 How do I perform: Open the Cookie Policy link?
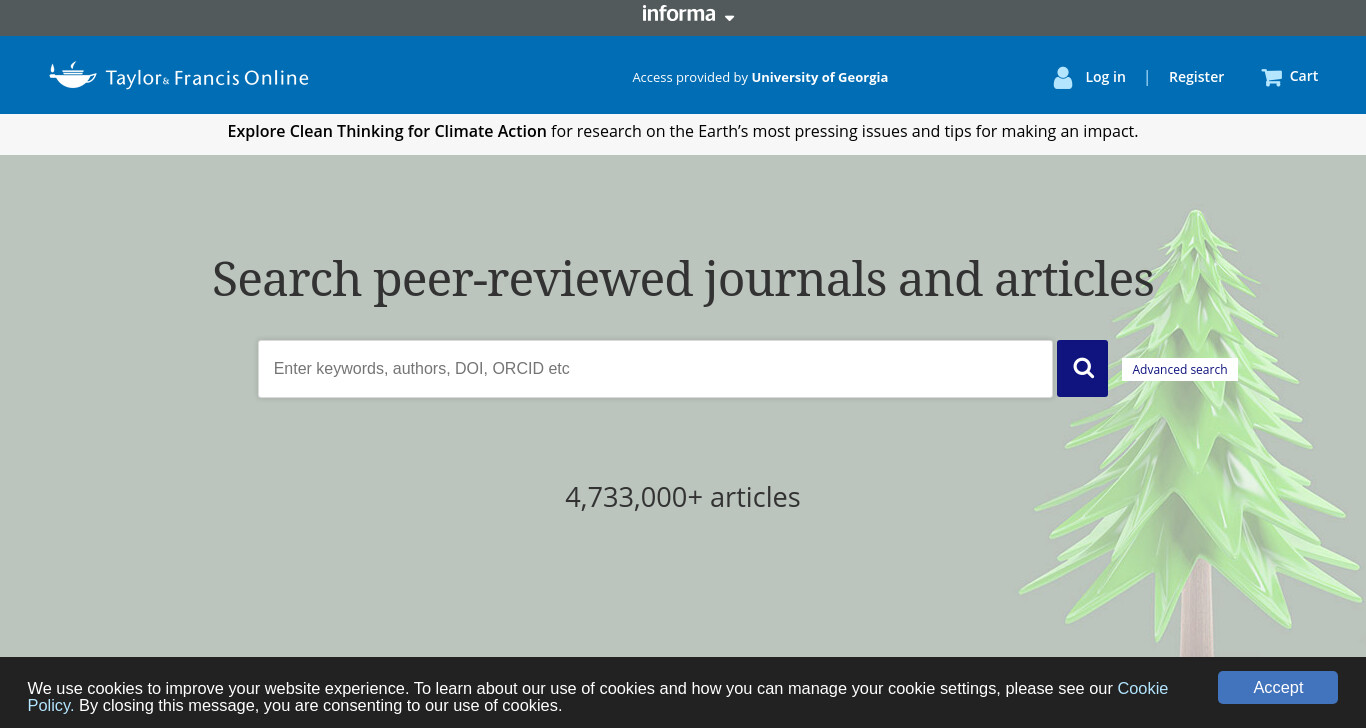click(1142, 688)
